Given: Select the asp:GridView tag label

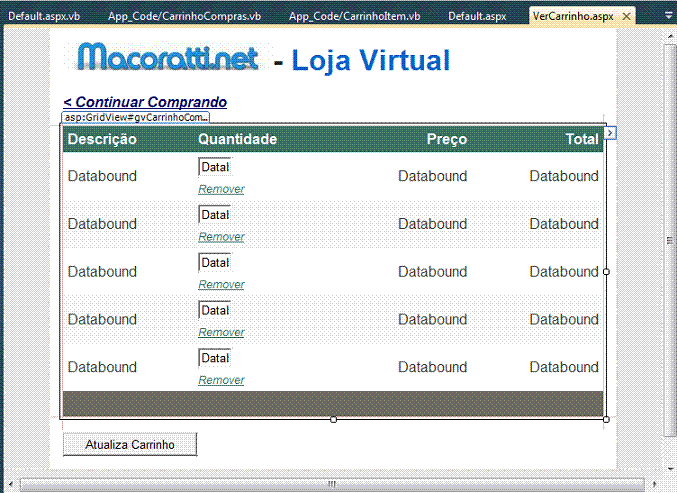Looking at the screenshot, I should (x=135, y=117).
